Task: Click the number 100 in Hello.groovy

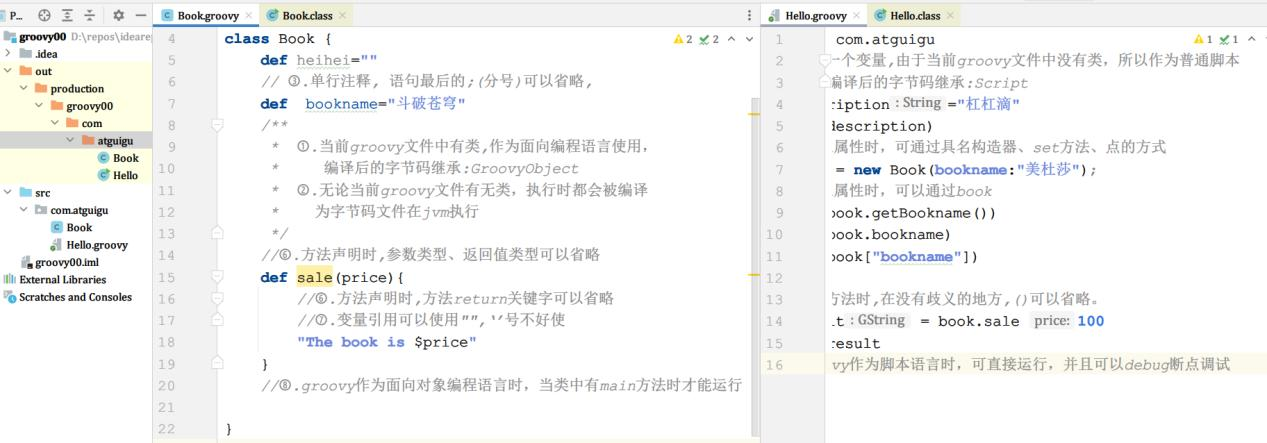Action: click(1091, 321)
